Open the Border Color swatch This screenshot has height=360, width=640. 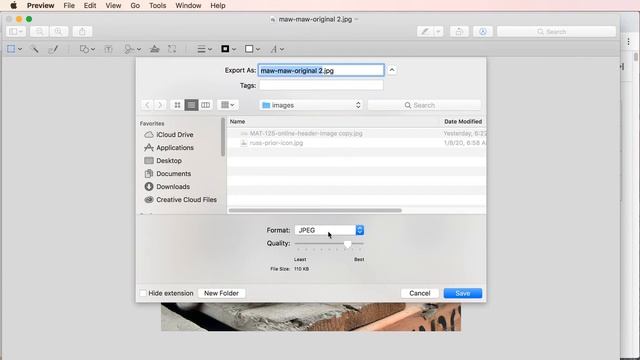pyautogui.click(x=228, y=49)
